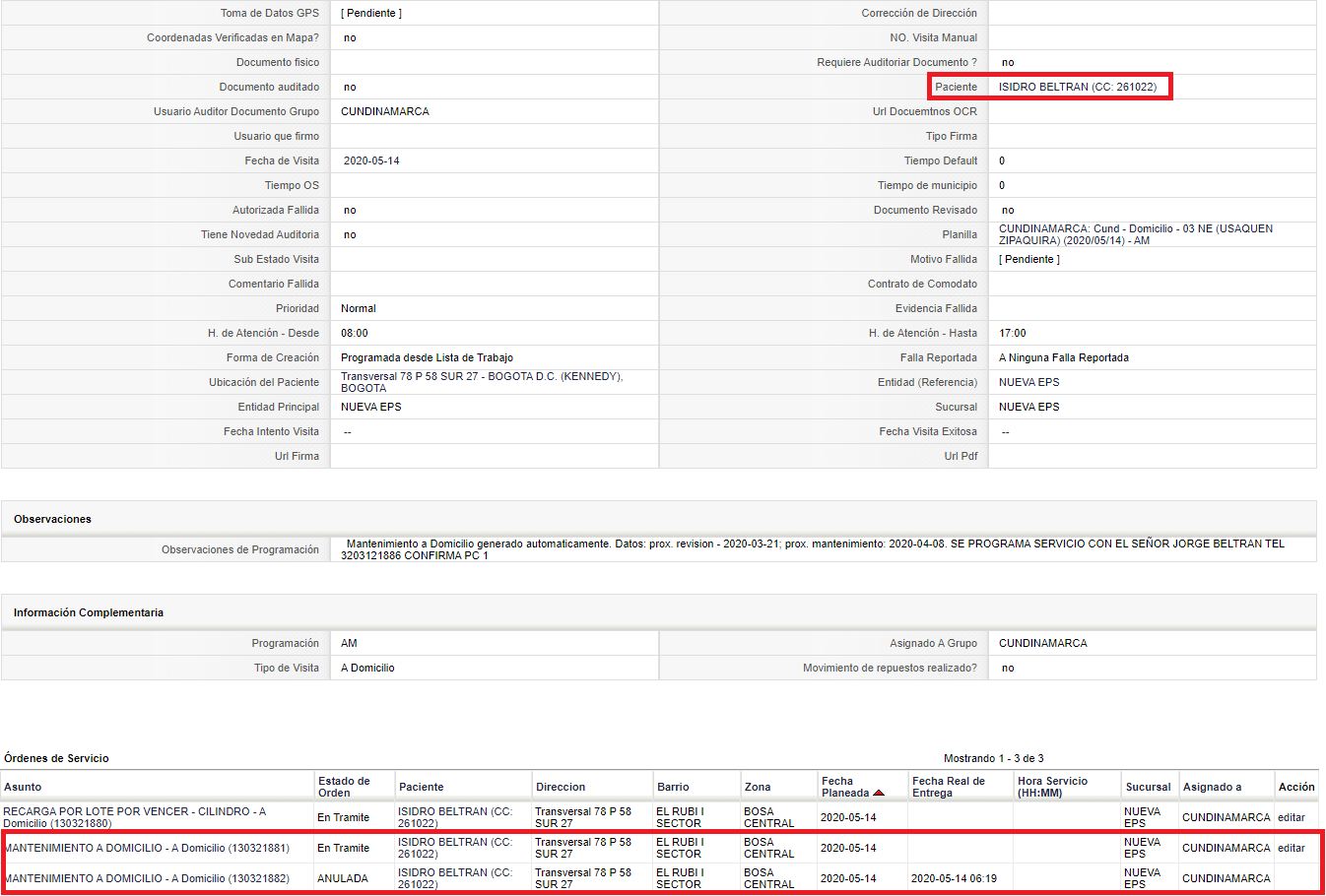Screen dimensions: 1326x896
Task: Click the Toma de Datos GPS Pendiente value
Action: coord(371,13)
